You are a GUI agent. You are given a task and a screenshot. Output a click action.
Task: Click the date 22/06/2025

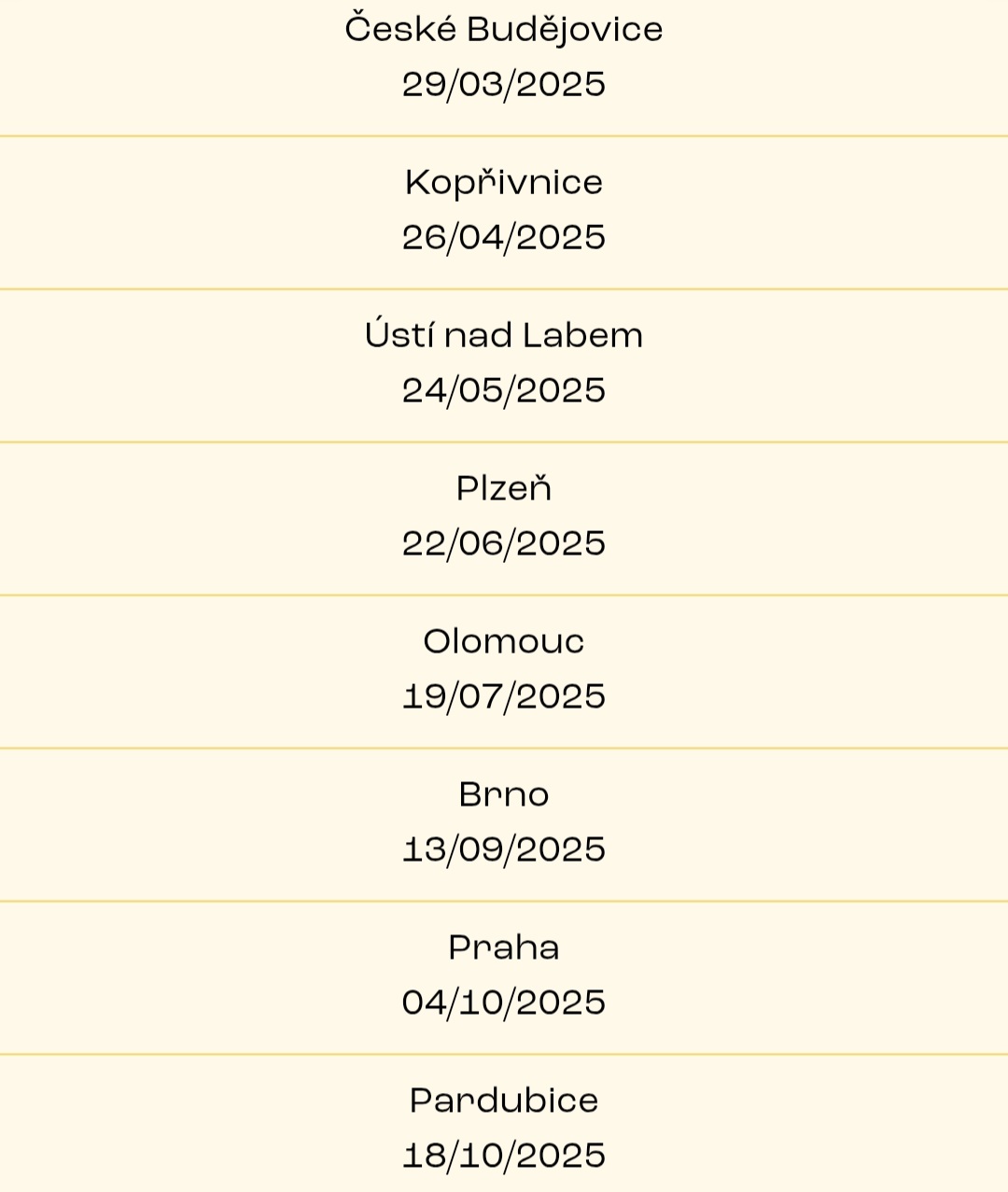(x=504, y=544)
